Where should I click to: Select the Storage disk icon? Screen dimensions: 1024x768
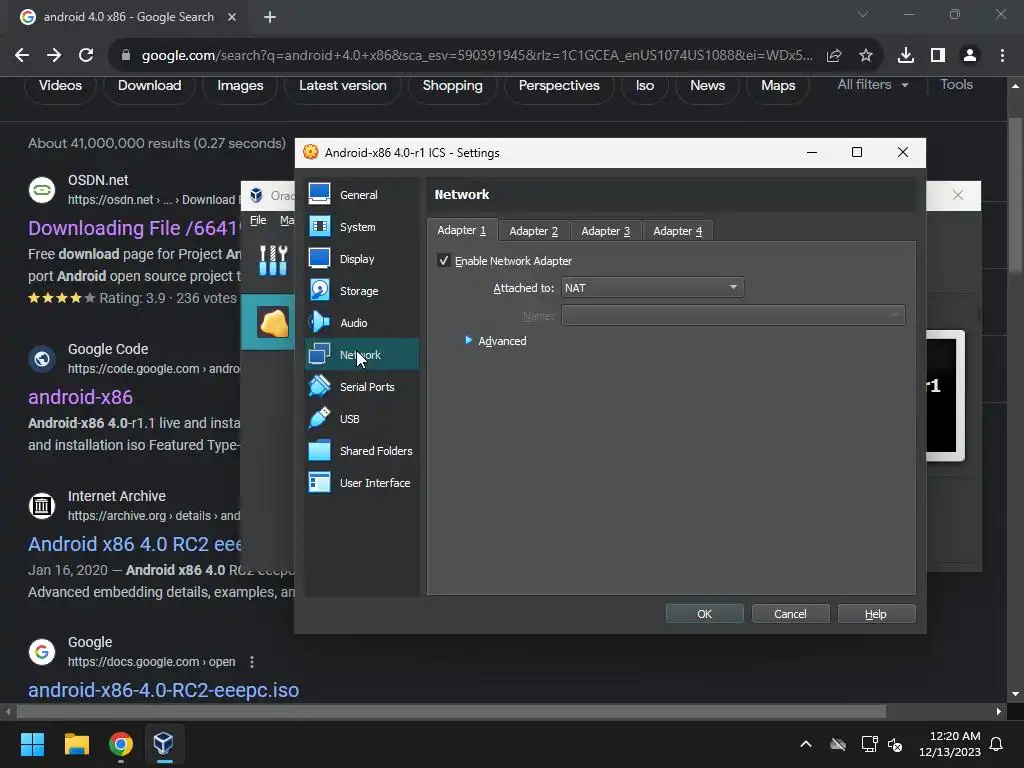[x=319, y=290]
